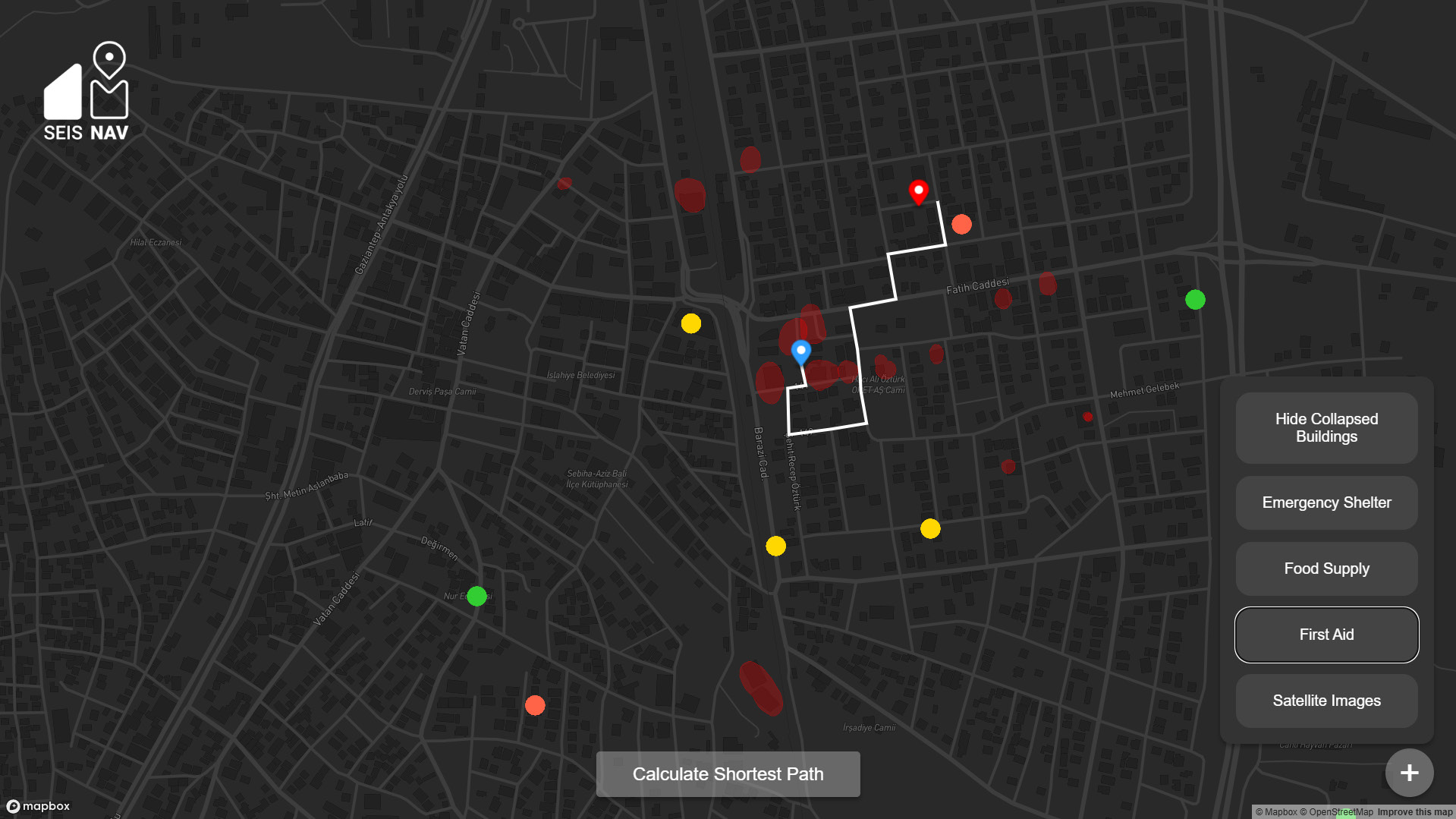
Task: Click the red destination pin marker
Action: click(x=918, y=191)
